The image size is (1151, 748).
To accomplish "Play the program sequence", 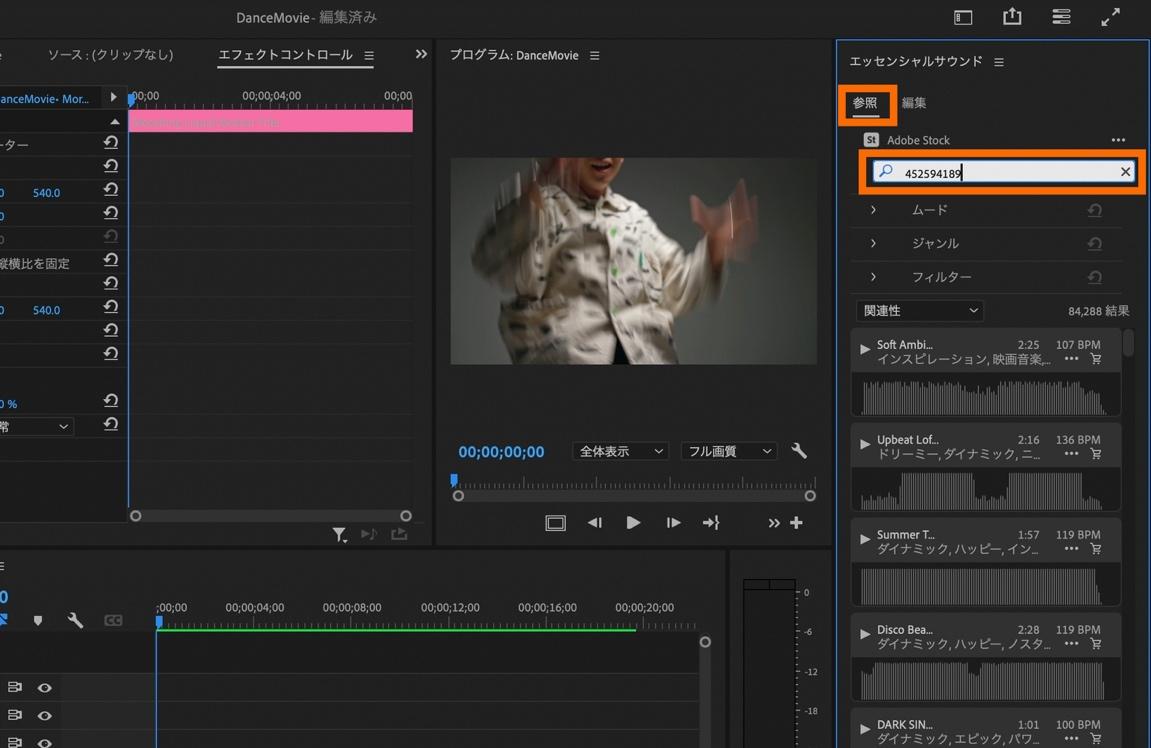I will click(633, 523).
